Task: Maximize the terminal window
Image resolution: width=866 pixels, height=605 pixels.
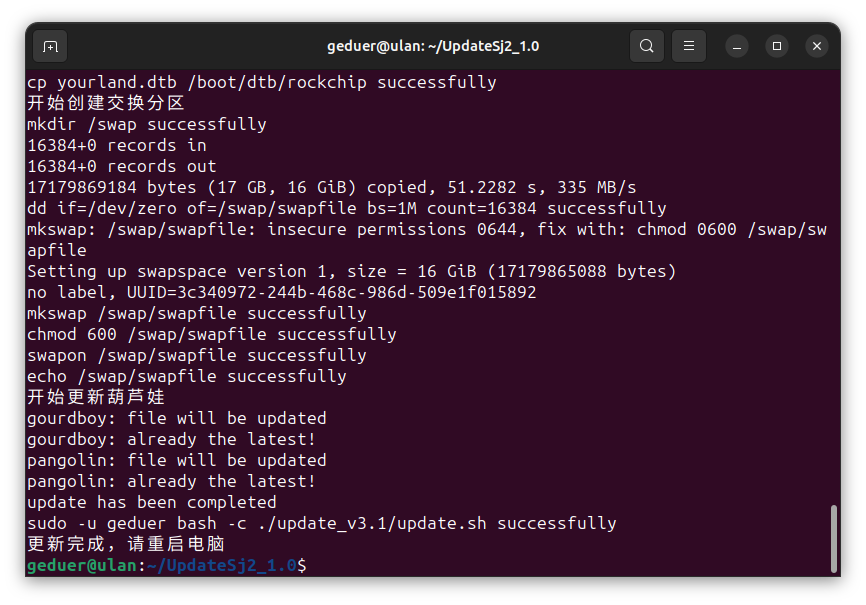Action: click(x=777, y=46)
